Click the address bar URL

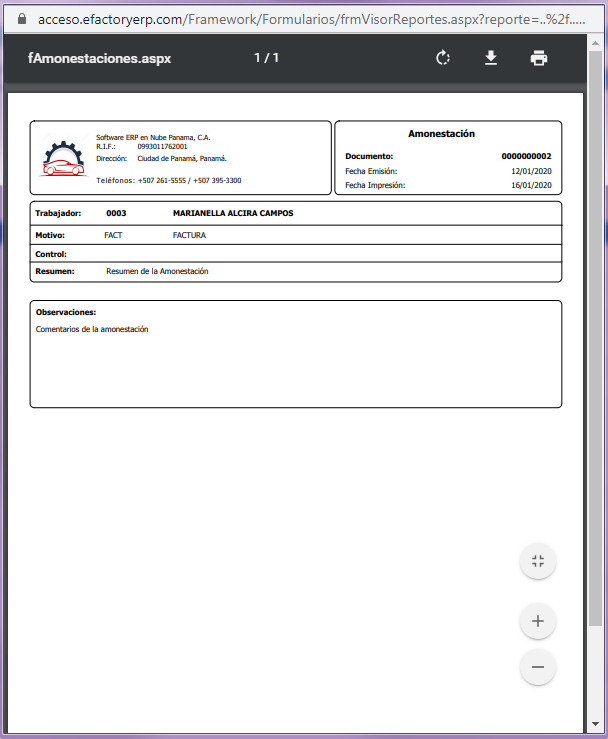coord(312,19)
